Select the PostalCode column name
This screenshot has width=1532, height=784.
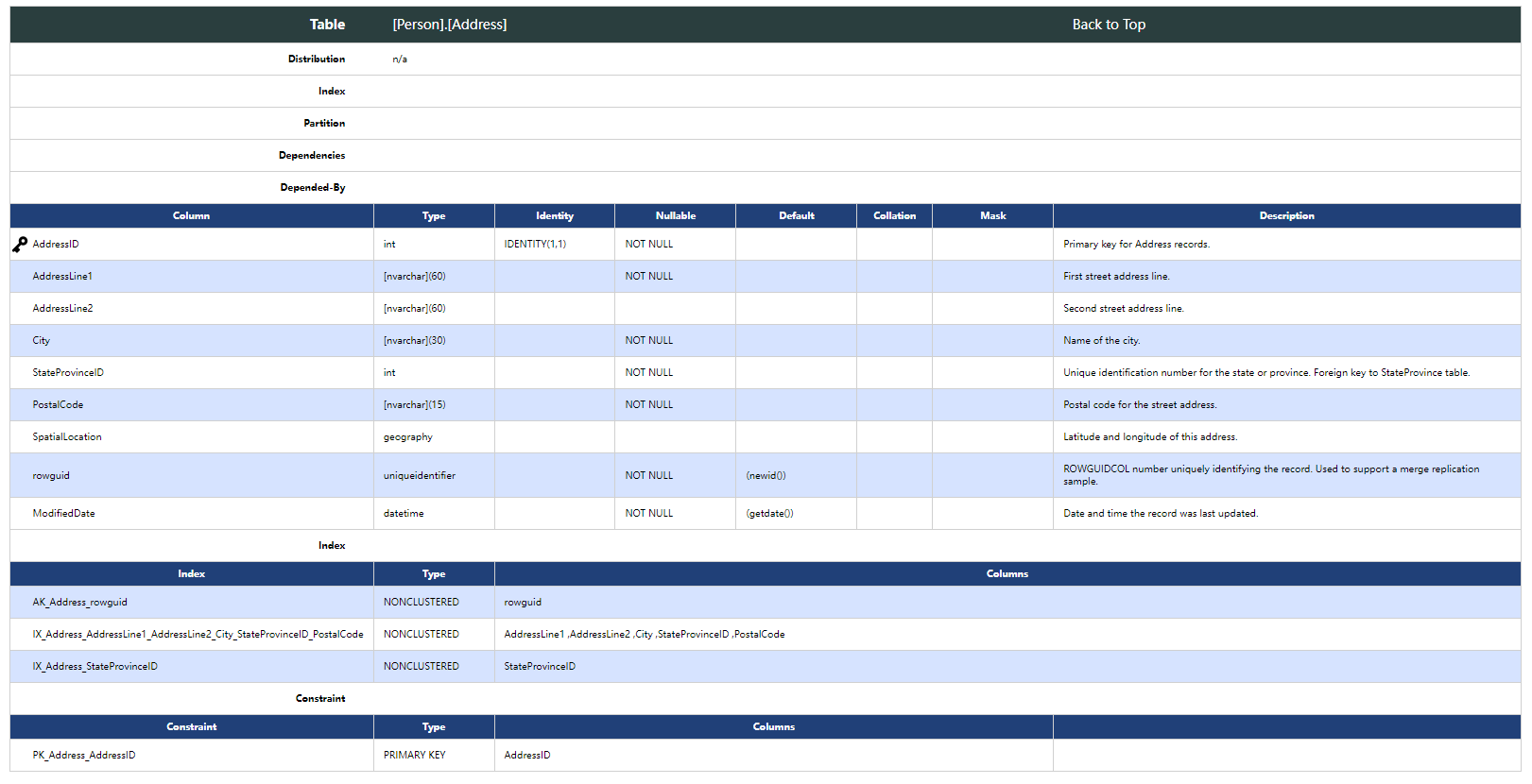click(x=58, y=405)
